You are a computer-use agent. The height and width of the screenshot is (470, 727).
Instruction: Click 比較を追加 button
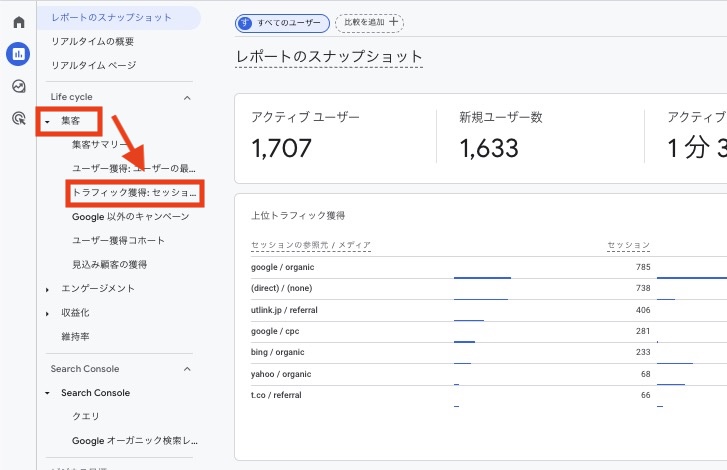pos(370,22)
